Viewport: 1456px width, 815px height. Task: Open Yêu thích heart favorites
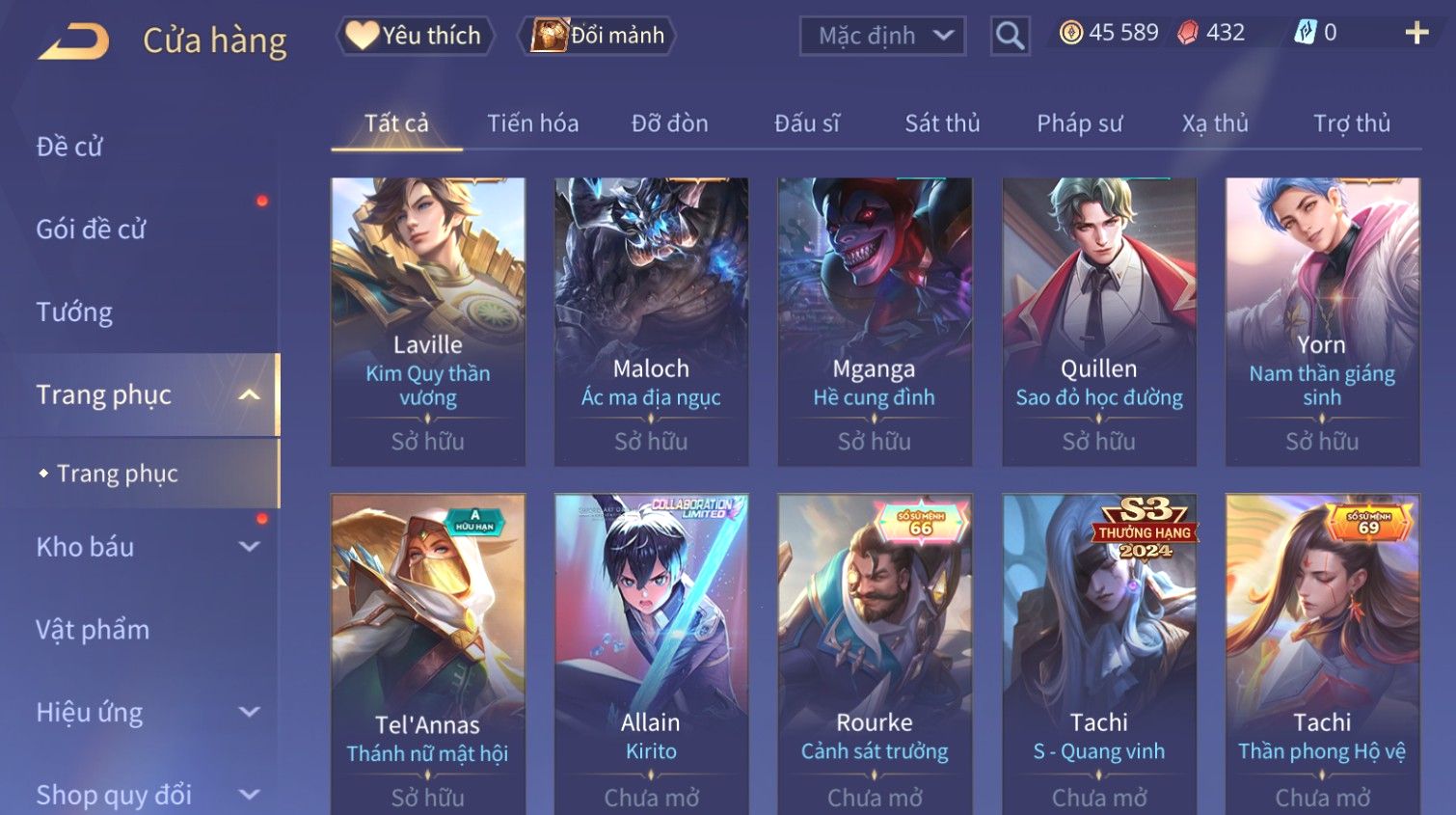click(416, 36)
